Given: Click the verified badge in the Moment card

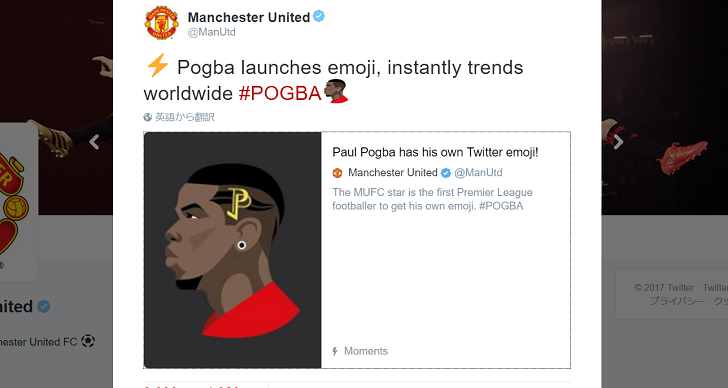Looking at the screenshot, I should point(446,173).
